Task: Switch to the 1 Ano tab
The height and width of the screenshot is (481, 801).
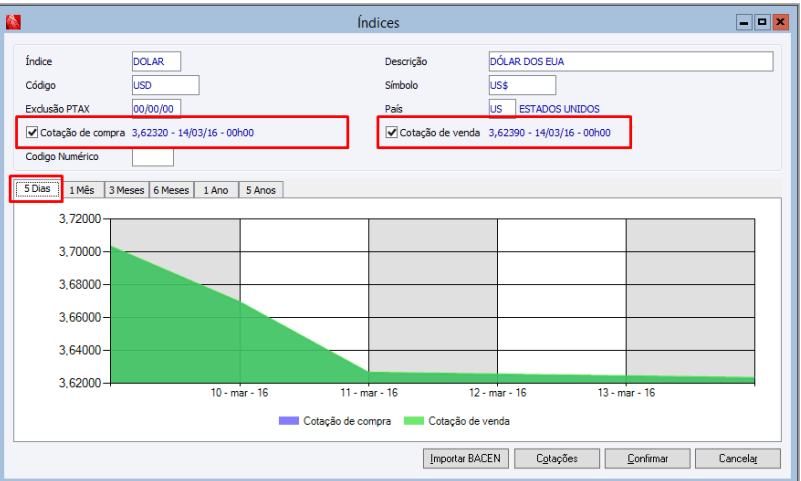Action: (216, 190)
